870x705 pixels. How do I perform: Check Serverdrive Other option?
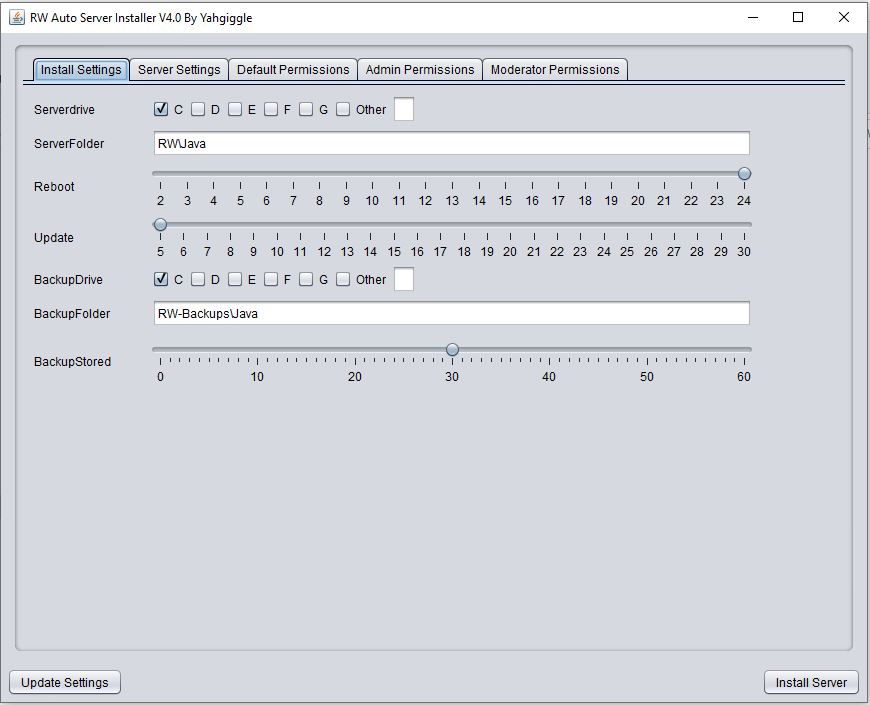[343, 110]
